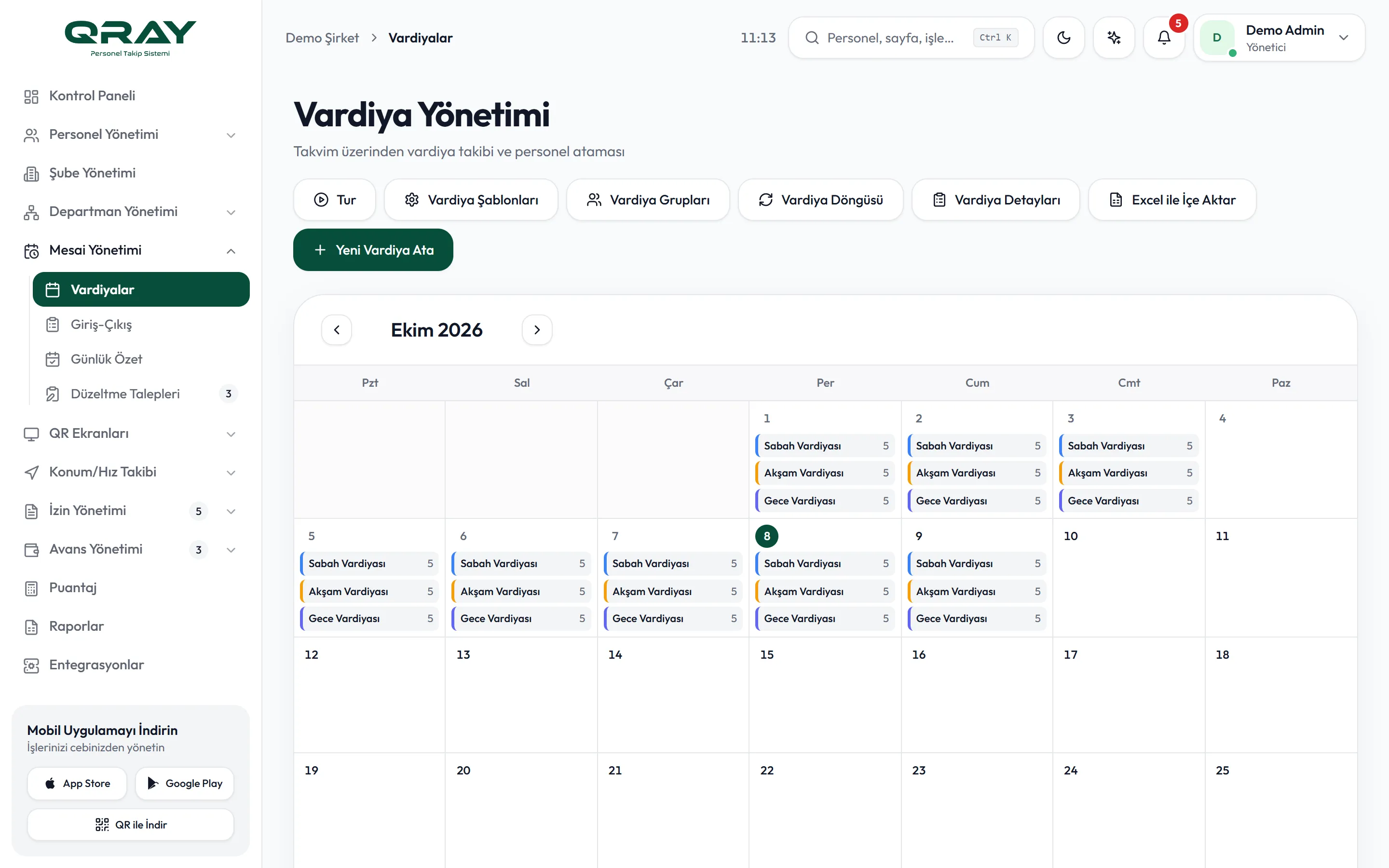Open Vardiya Grupları
The width and height of the screenshot is (1389, 868).
coord(648,200)
